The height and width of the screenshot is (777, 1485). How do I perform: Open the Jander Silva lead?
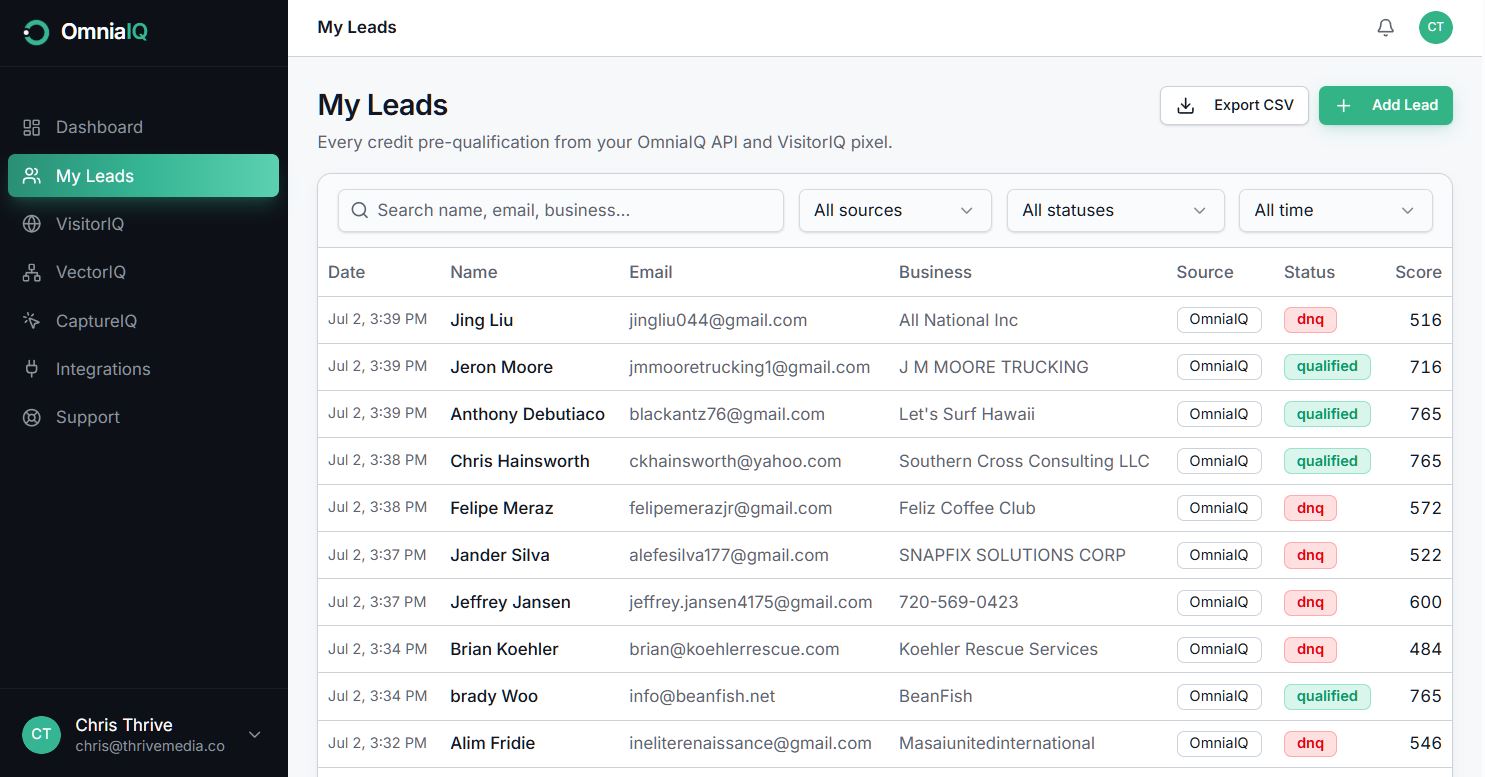500,555
